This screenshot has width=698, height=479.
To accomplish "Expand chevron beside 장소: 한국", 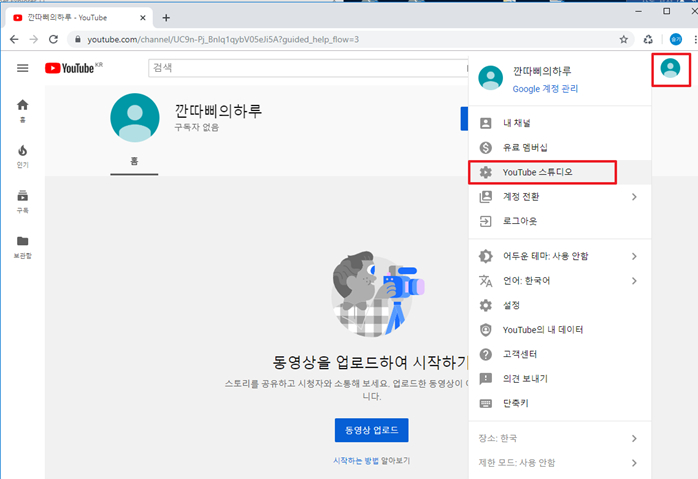I will [x=634, y=438].
